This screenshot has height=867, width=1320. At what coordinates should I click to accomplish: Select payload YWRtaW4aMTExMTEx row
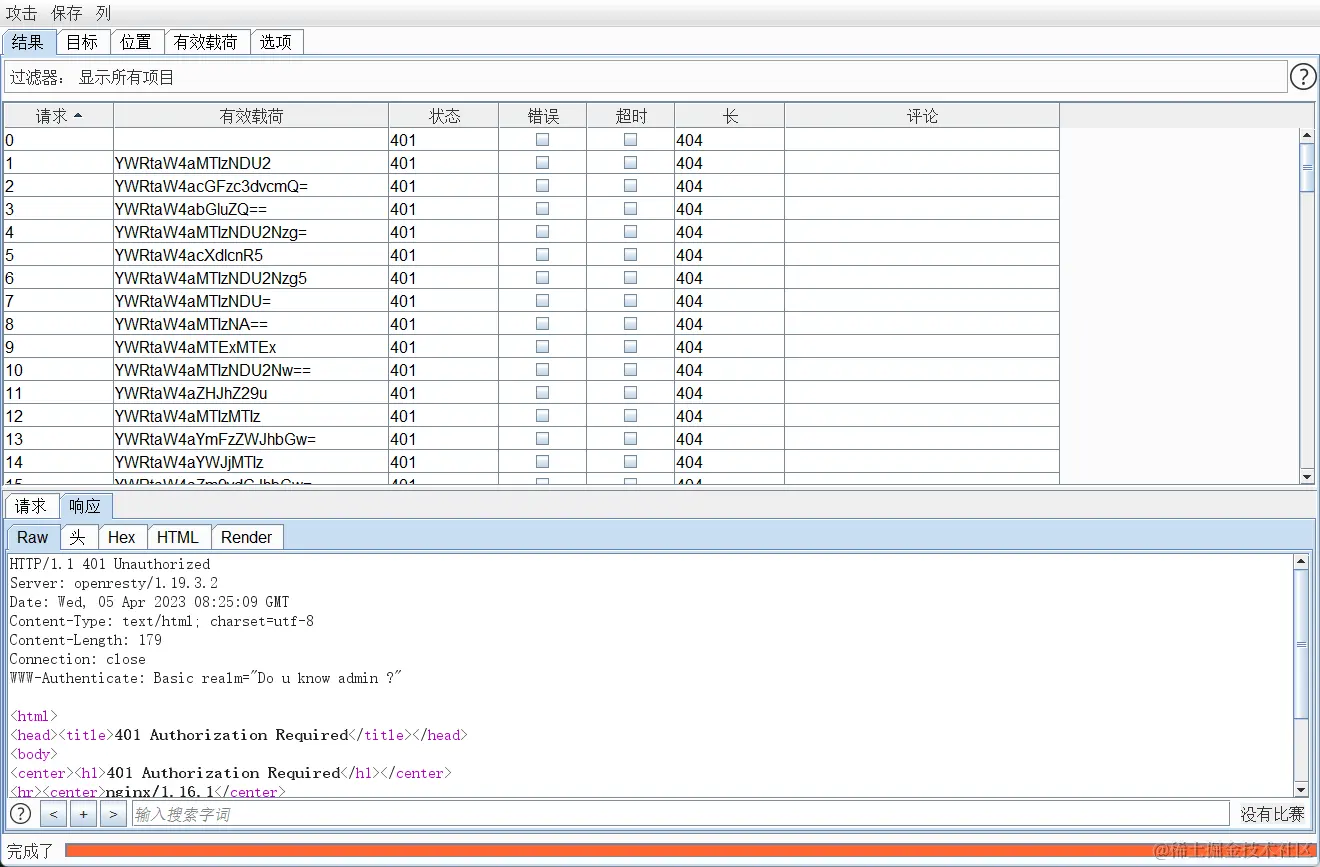[x=531, y=347]
